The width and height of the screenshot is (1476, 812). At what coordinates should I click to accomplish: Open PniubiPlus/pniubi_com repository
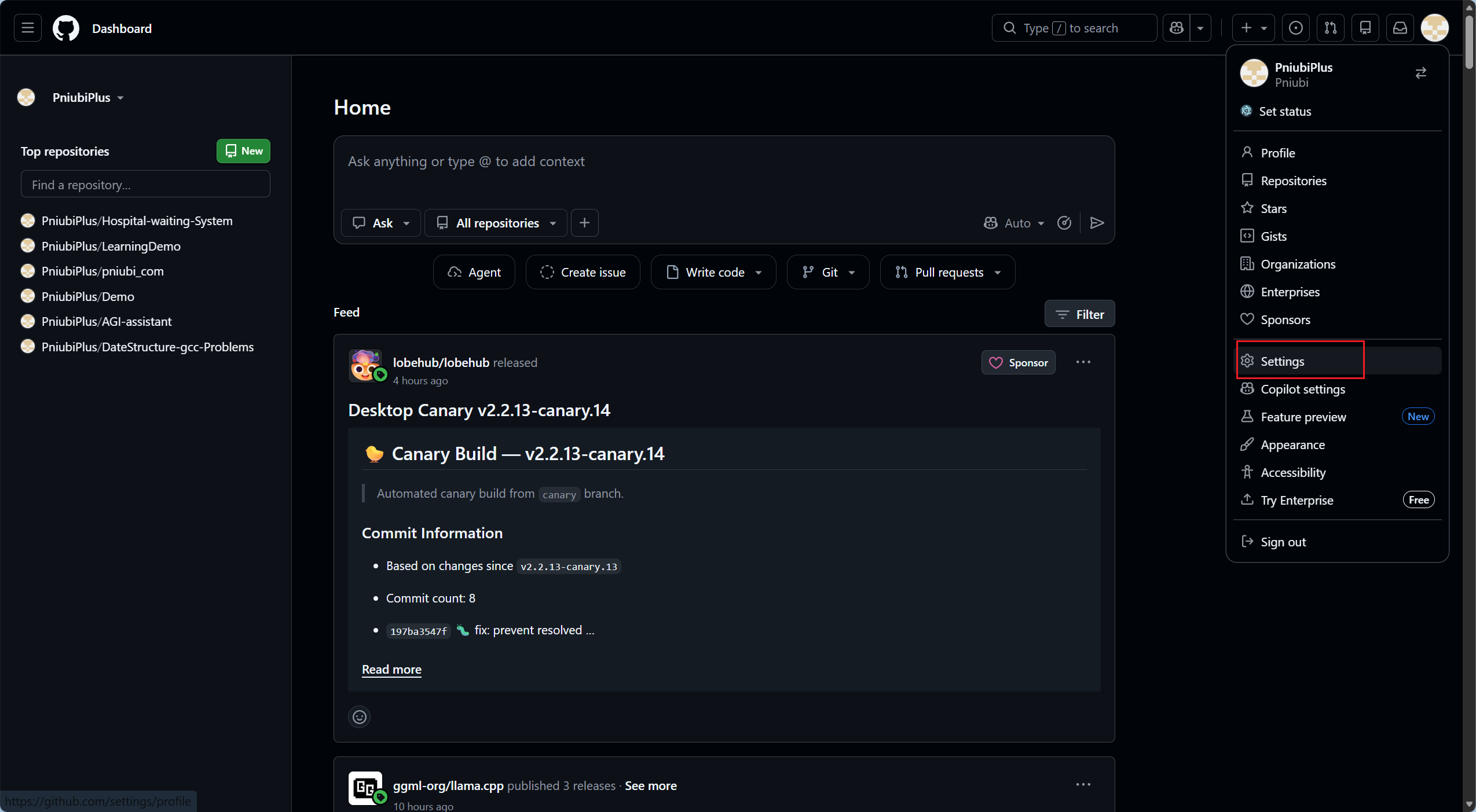pos(102,271)
